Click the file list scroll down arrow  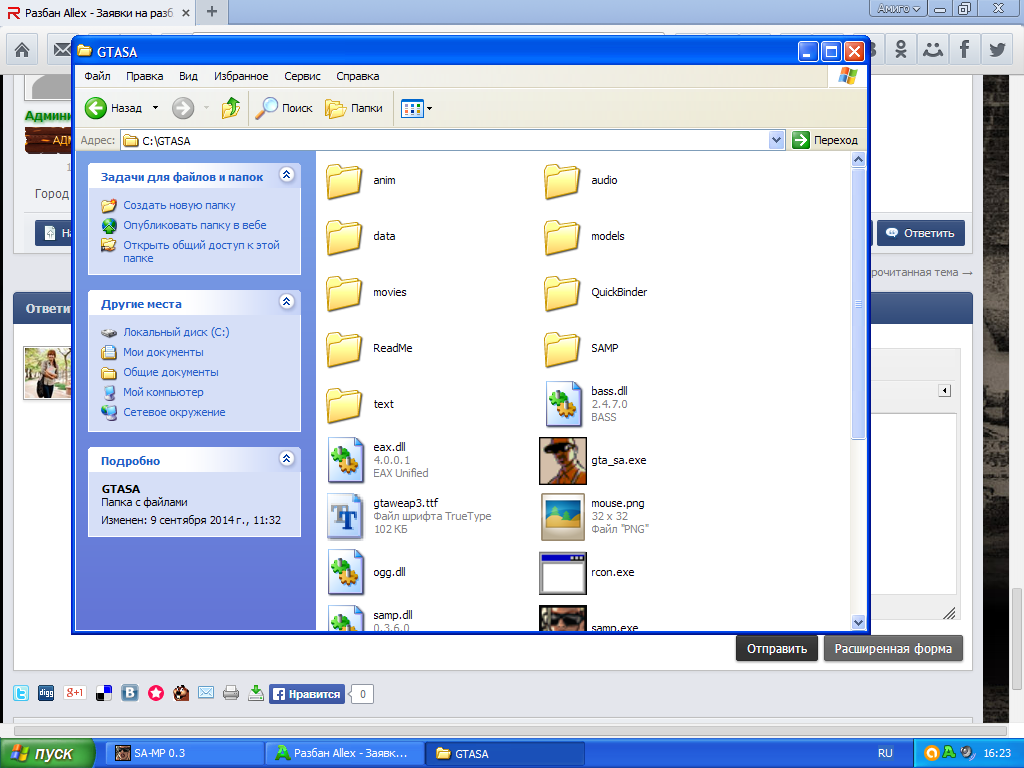pyautogui.click(x=859, y=622)
